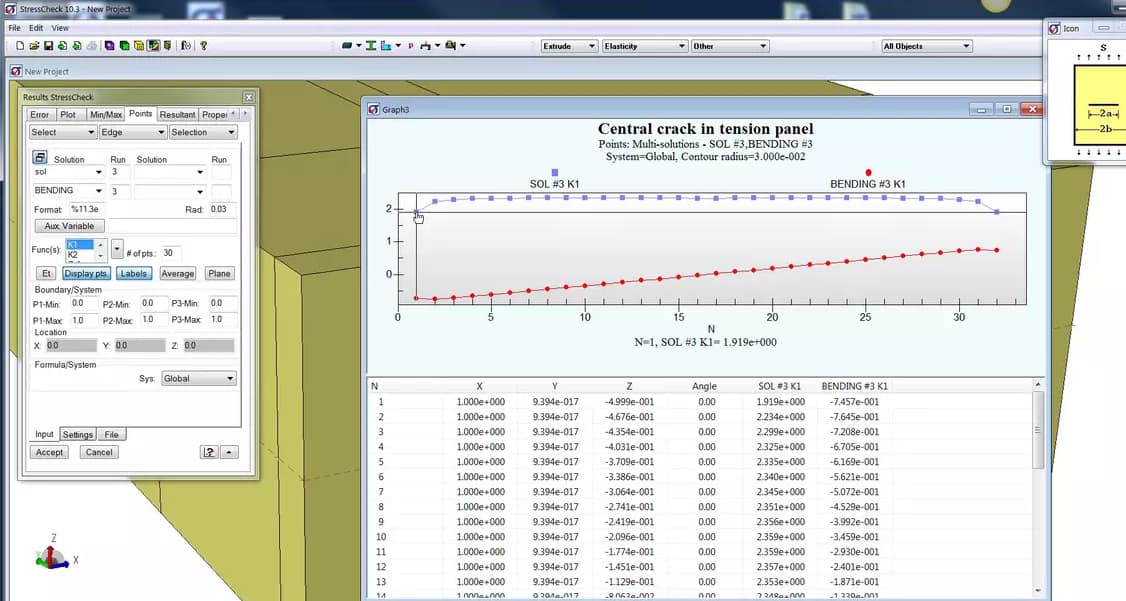The image size is (1126, 601).
Task: Click the grayed-out print toolbar icon
Action: coord(92,46)
